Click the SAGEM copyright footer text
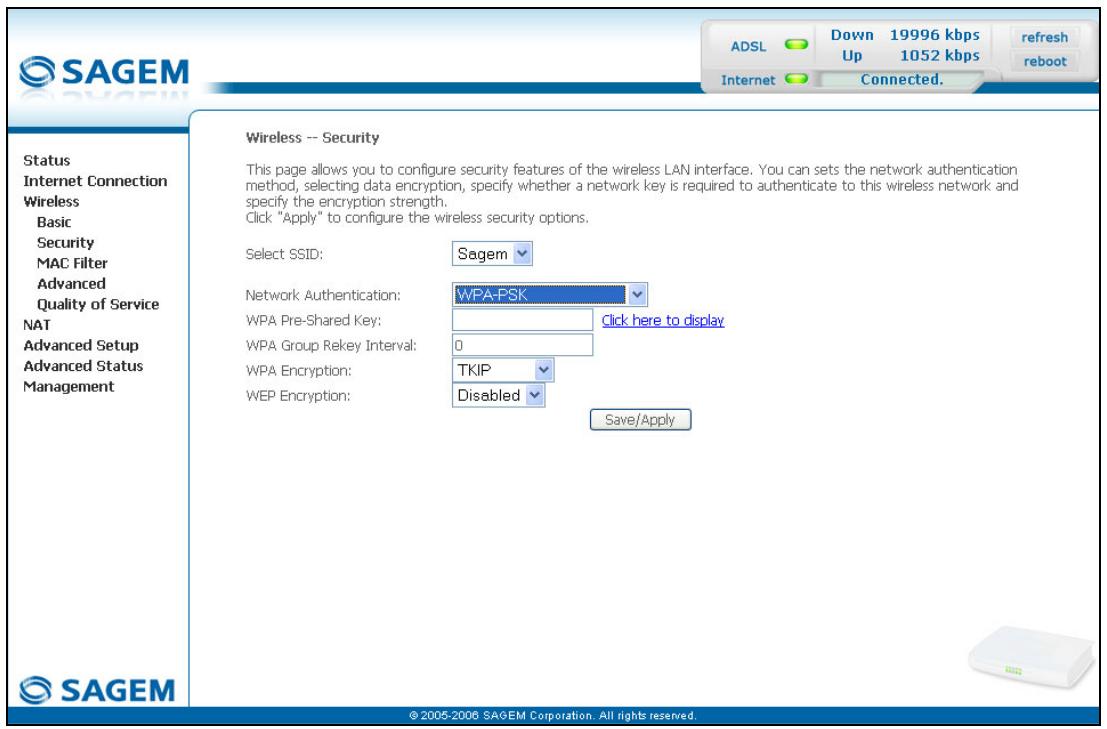 pos(553,716)
